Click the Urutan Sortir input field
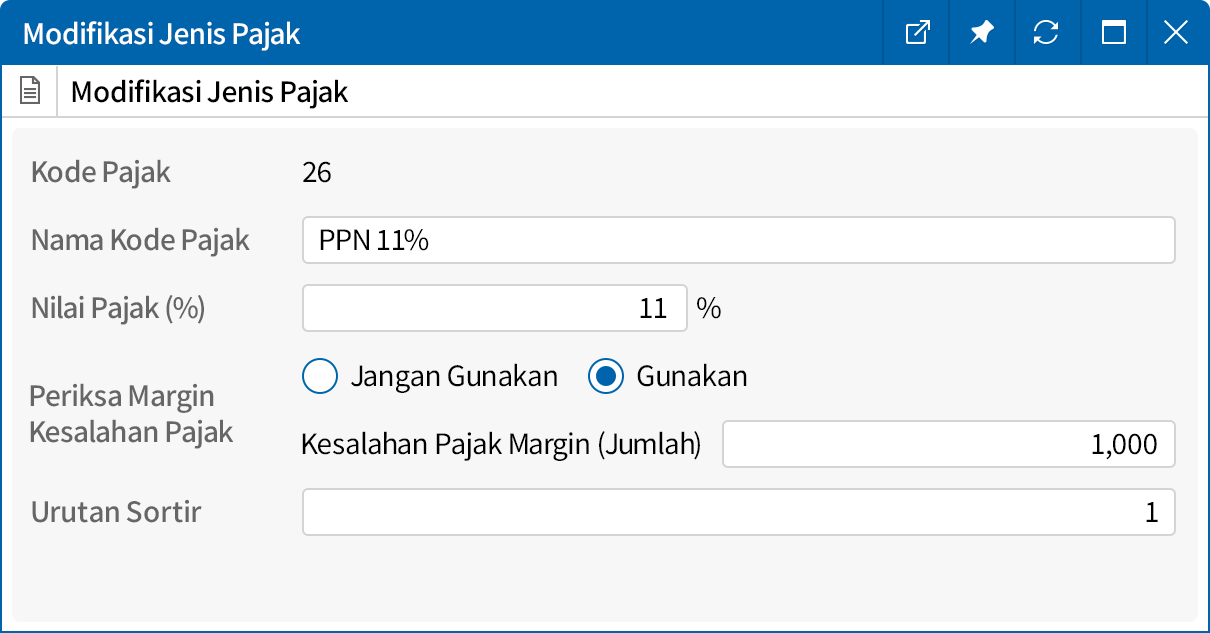The width and height of the screenshot is (1210, 633). tap(738, 511)
